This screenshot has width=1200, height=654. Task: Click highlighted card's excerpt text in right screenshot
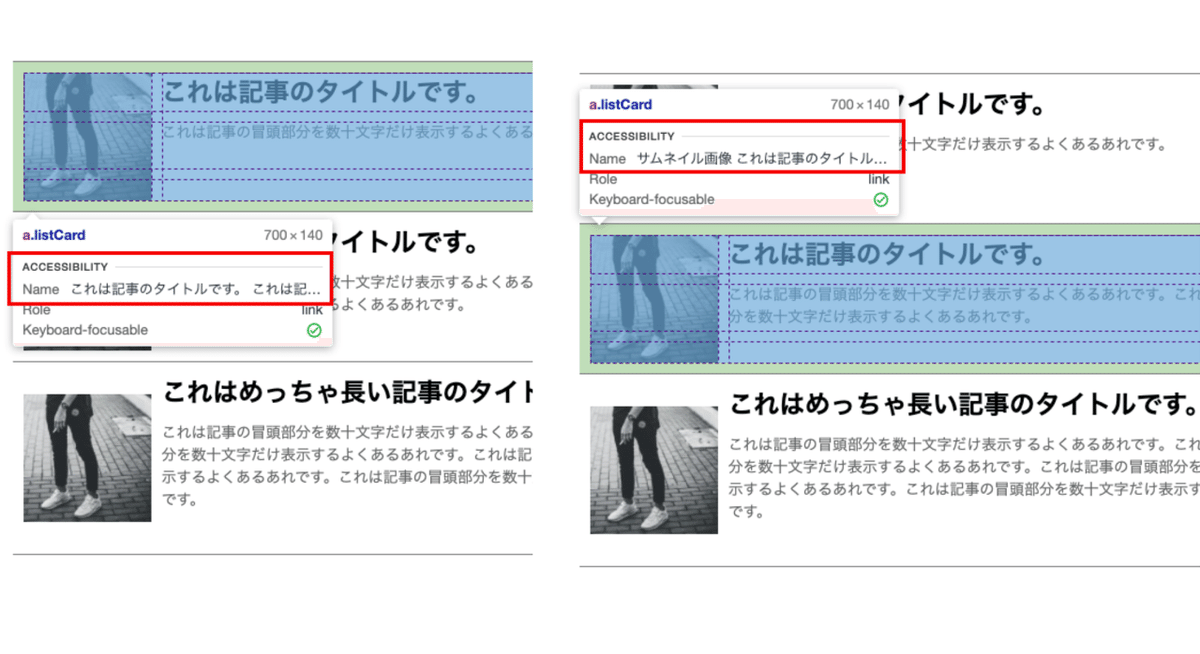tap(964, 304)
